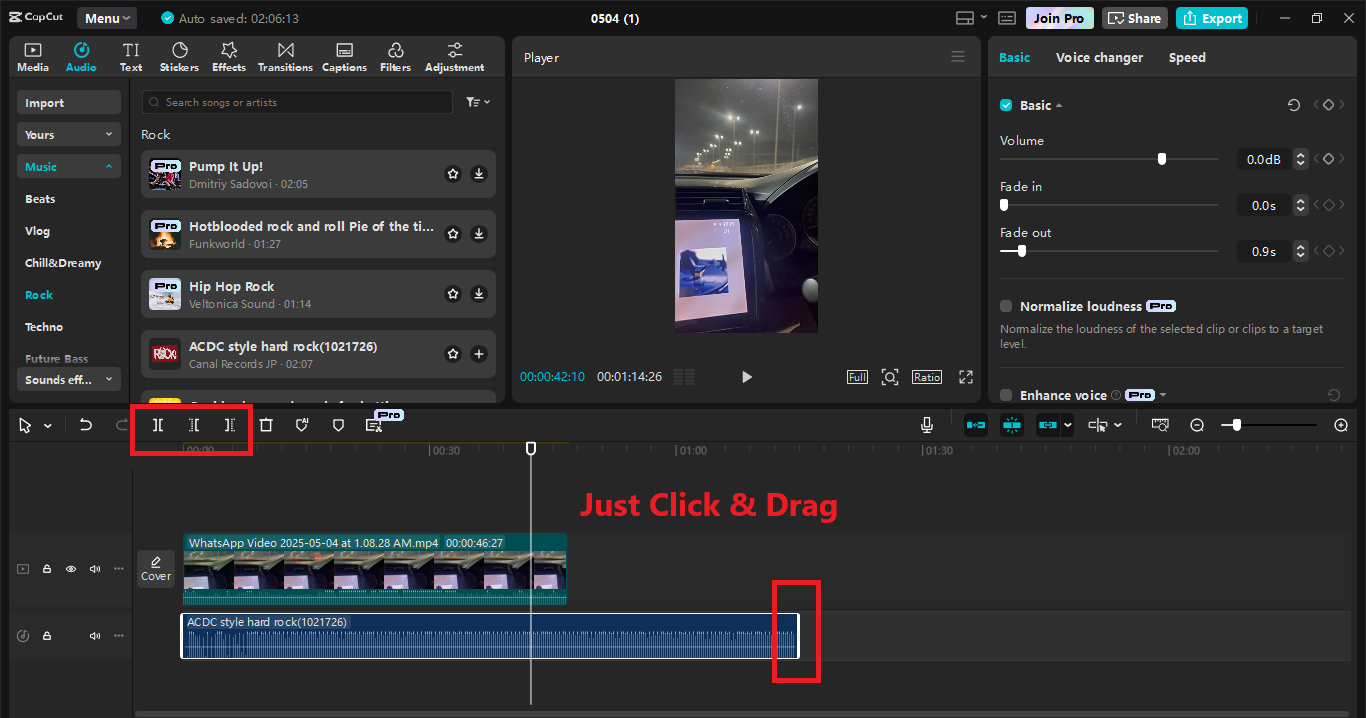Screen dimensions: 1366x718
Task: Hide the video track with eye icon
Action: pos(71,569)
